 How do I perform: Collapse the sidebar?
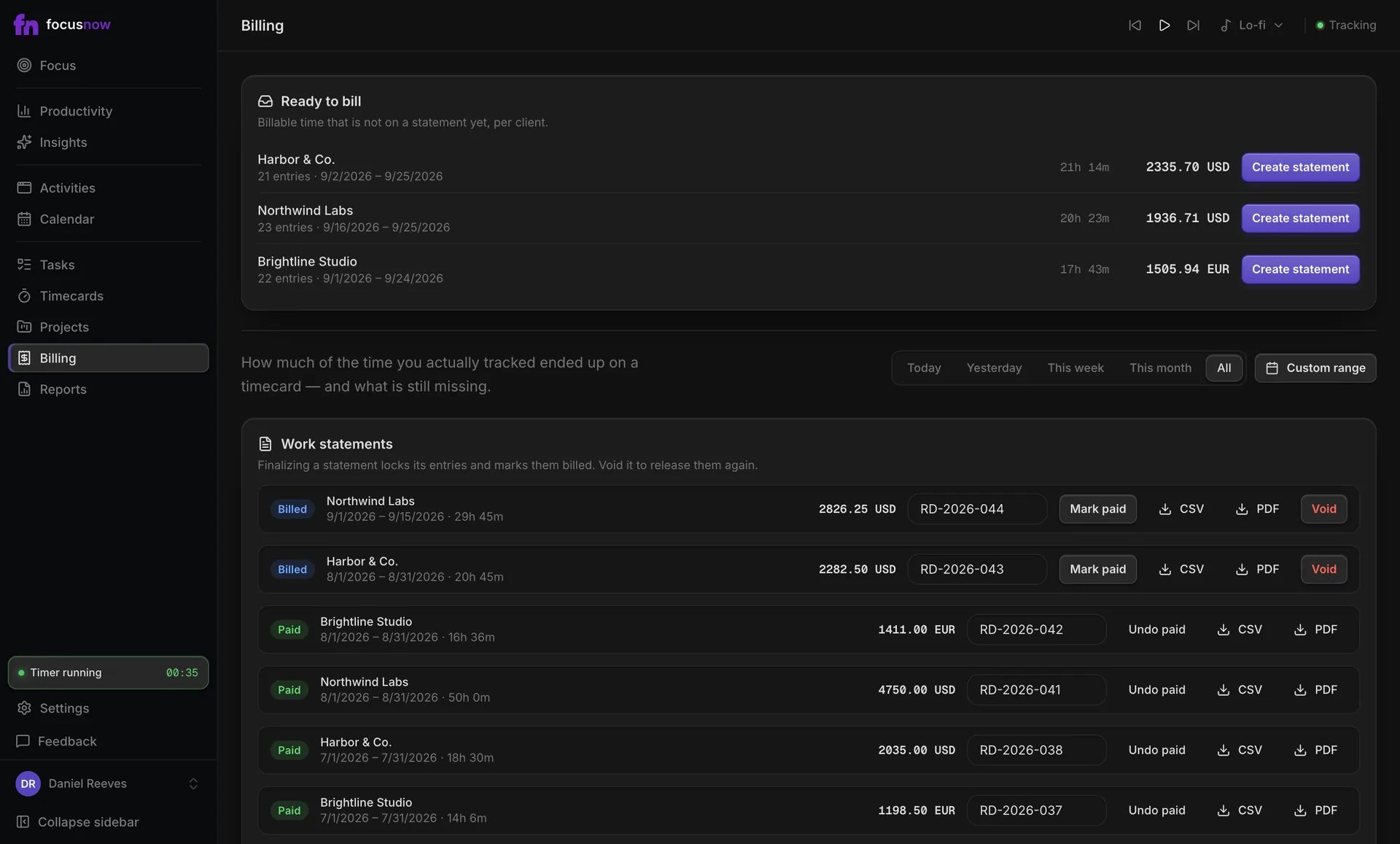(x=108, y=821)
